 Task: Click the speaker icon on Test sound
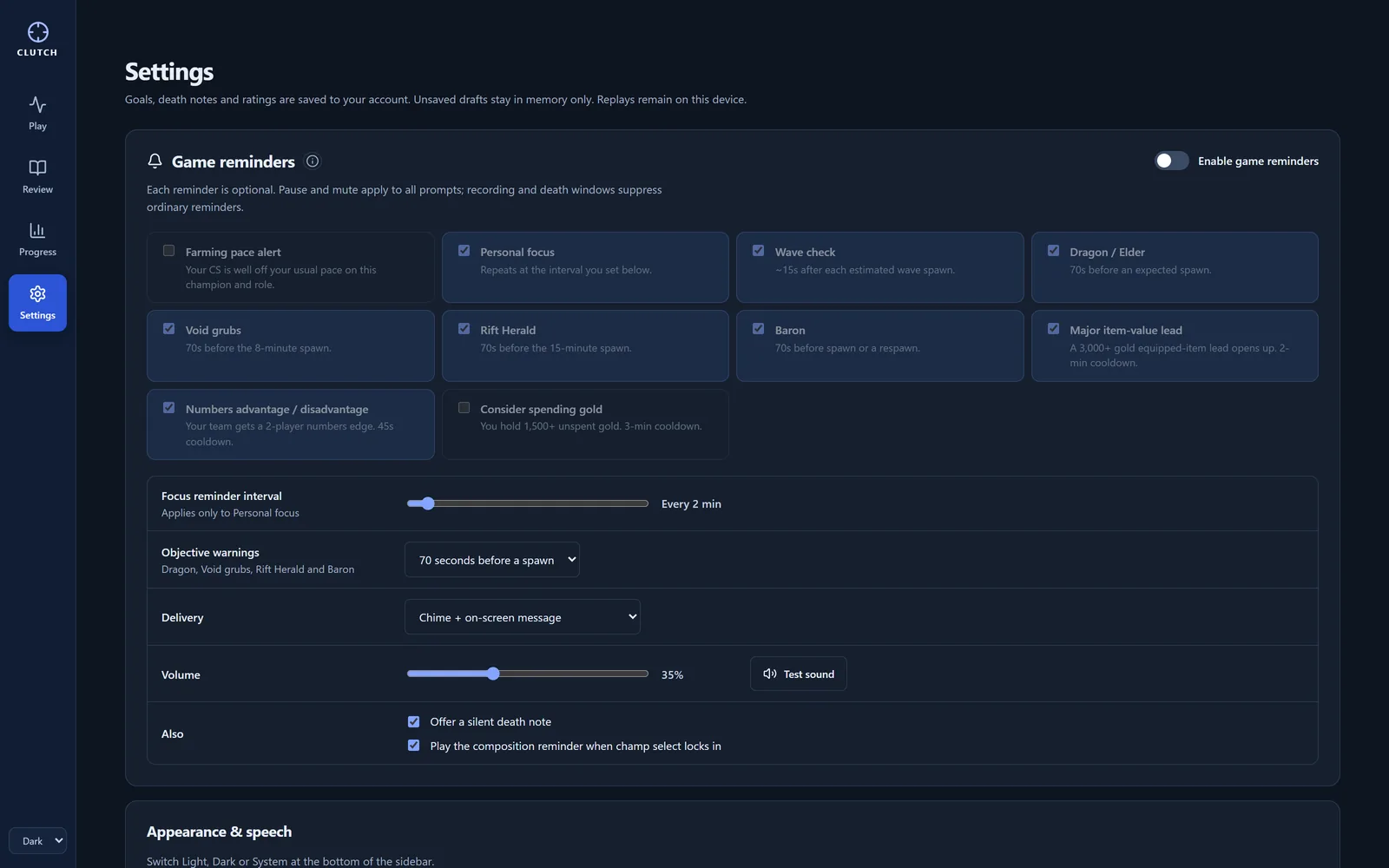coord(769,674)
